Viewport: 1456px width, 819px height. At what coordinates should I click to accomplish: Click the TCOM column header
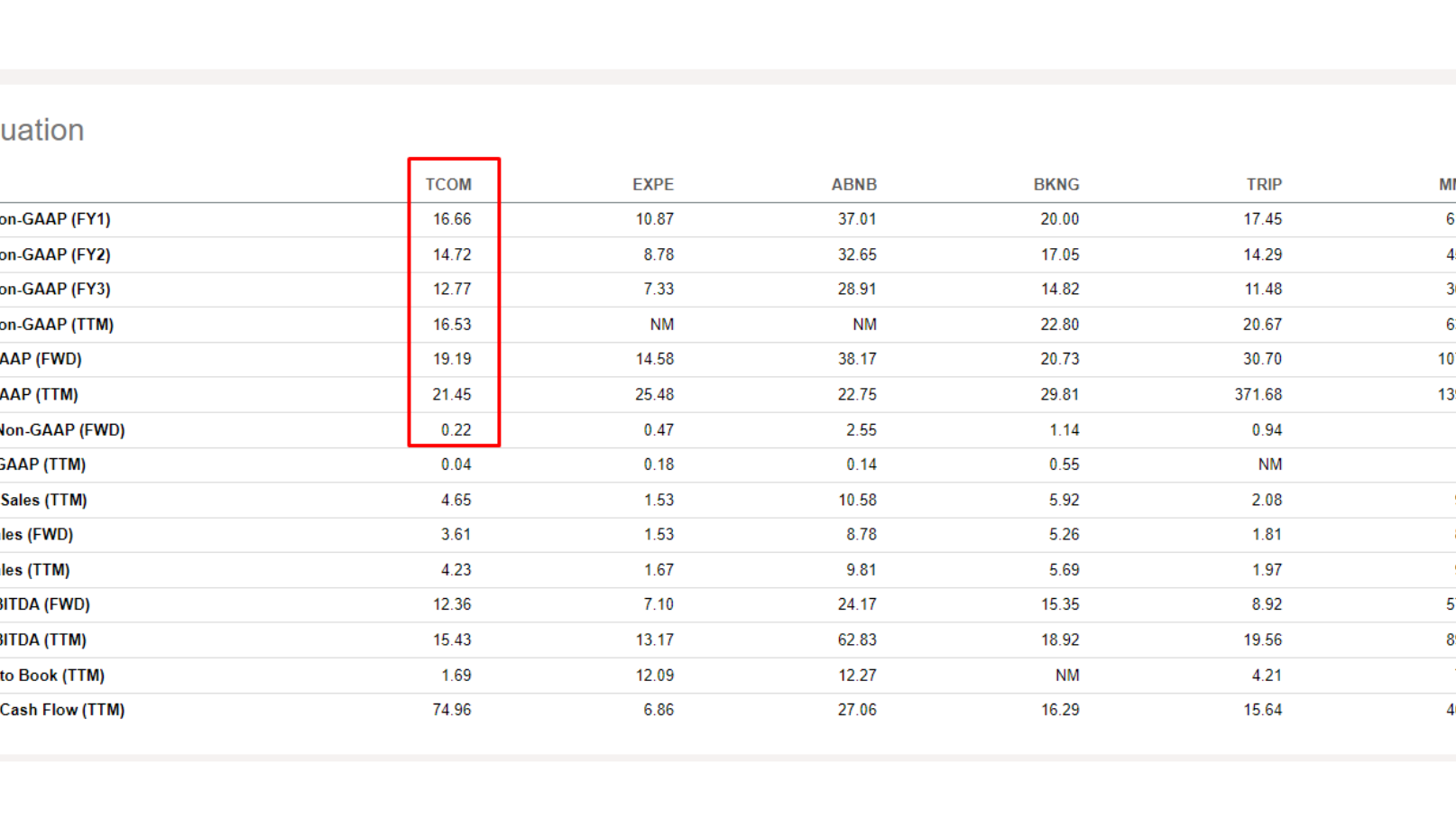448,184
